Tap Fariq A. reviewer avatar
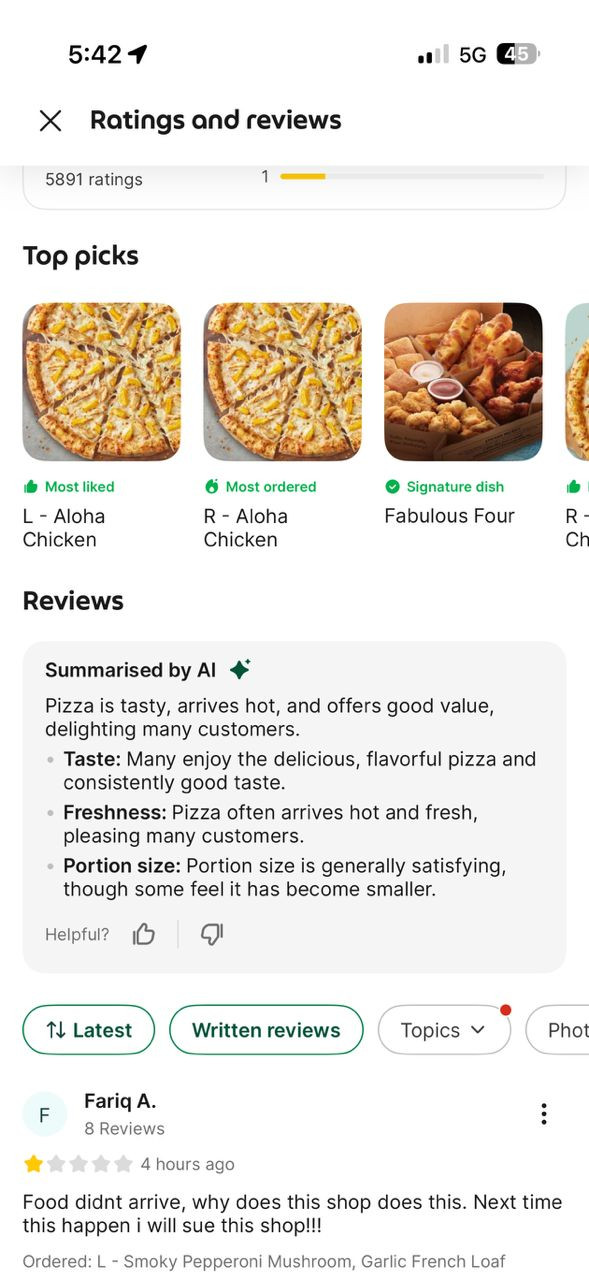 tap(44, 1114)
